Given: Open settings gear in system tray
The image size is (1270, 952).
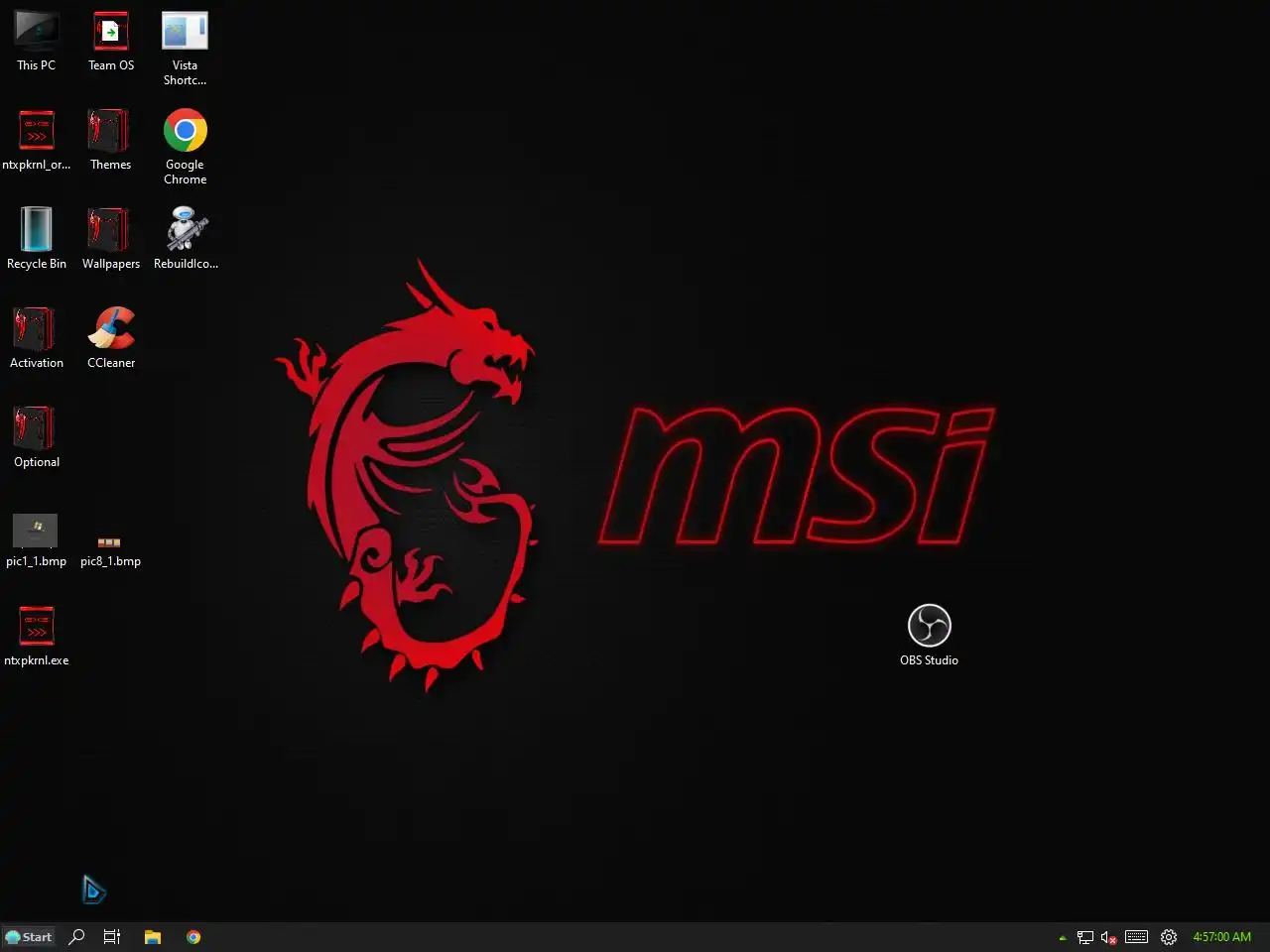Looking at the screenshot, I should coord(1169,937).
